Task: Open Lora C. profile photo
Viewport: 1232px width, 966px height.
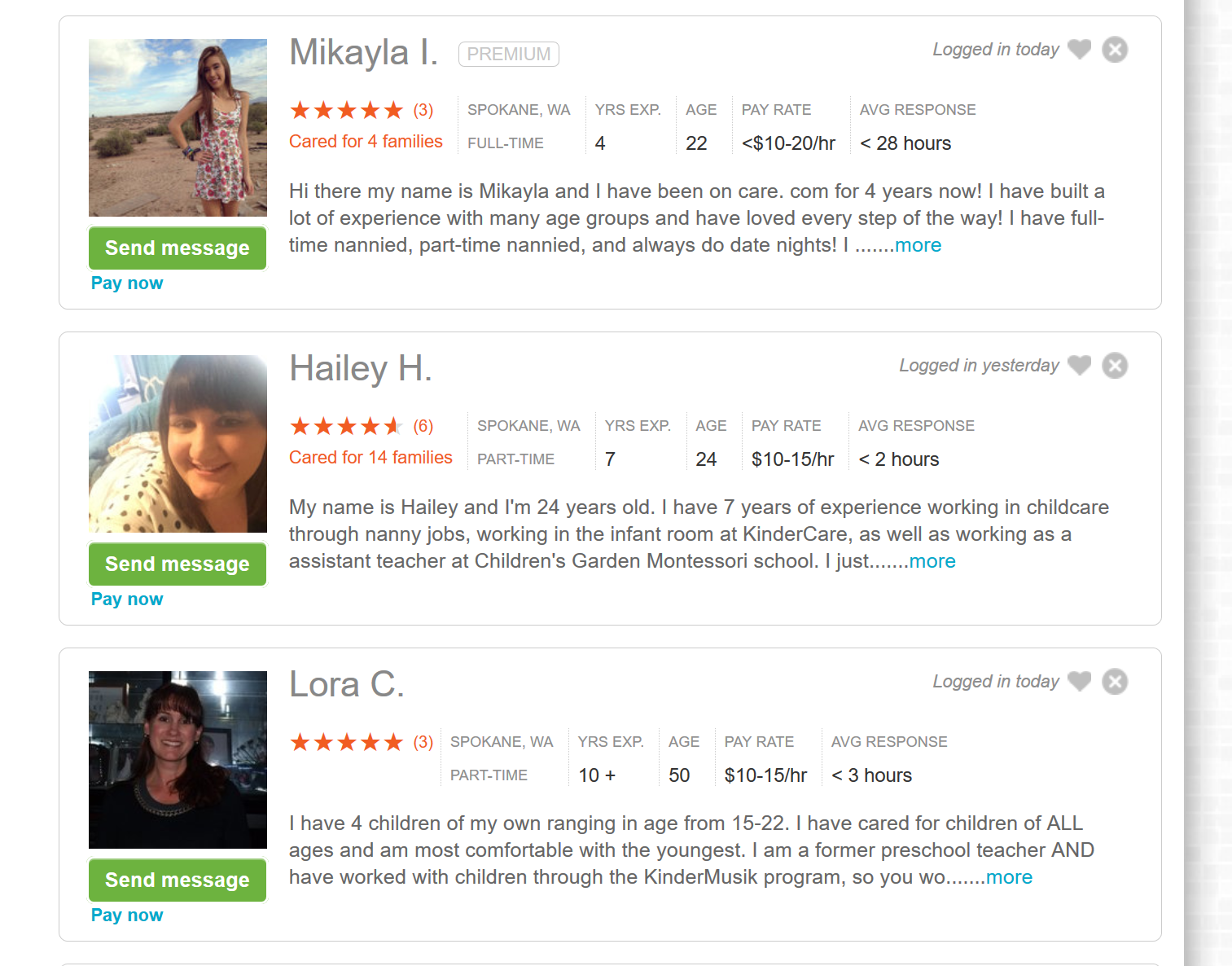Action: tap(178, 760)
